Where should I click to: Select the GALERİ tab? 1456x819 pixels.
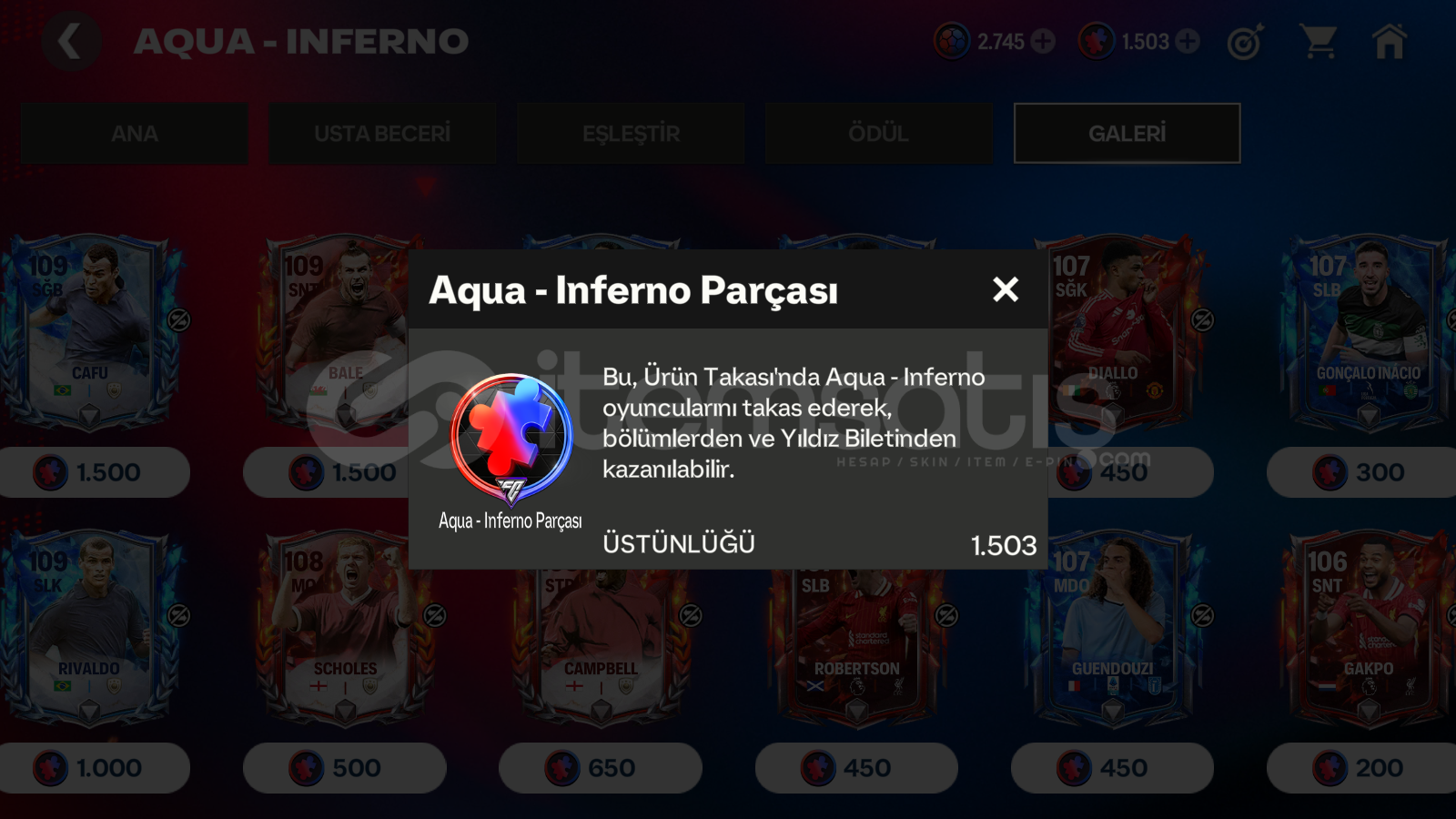1127,134
